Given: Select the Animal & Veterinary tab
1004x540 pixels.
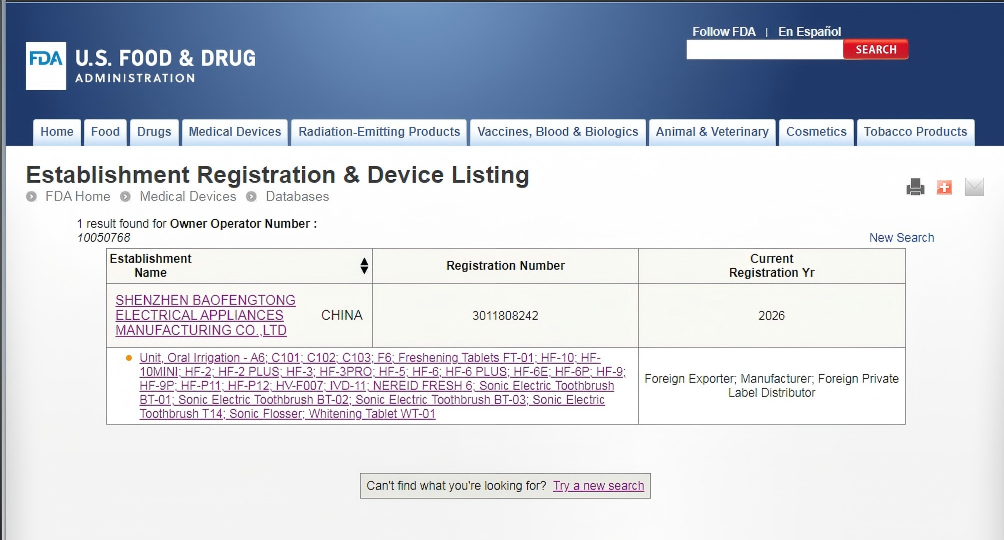Looking at the screenshot, I should (x=712, y=132).
